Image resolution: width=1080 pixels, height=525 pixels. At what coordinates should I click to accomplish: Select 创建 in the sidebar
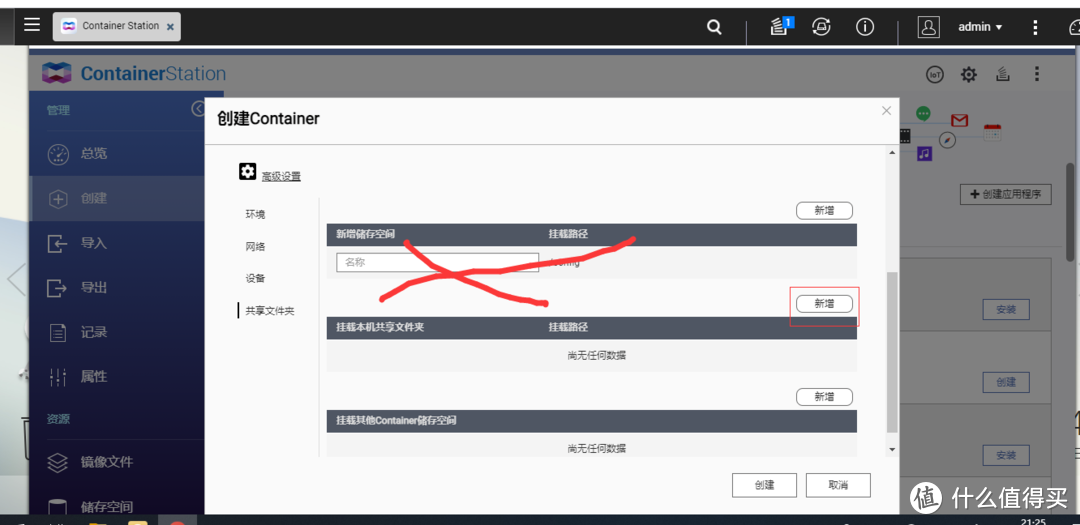[117, 198]
